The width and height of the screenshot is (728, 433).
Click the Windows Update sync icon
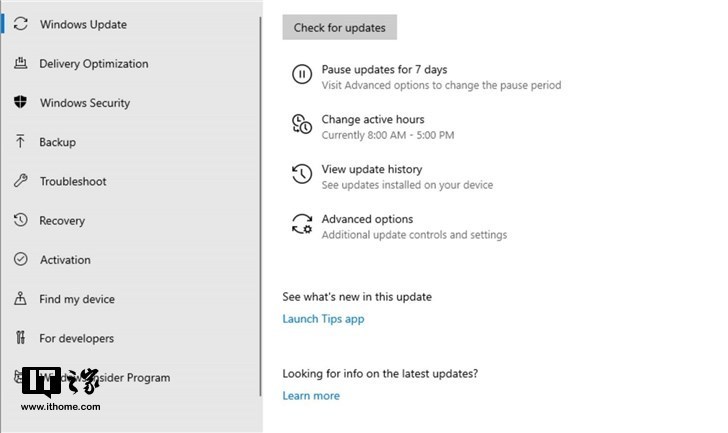tap(20, 24)
